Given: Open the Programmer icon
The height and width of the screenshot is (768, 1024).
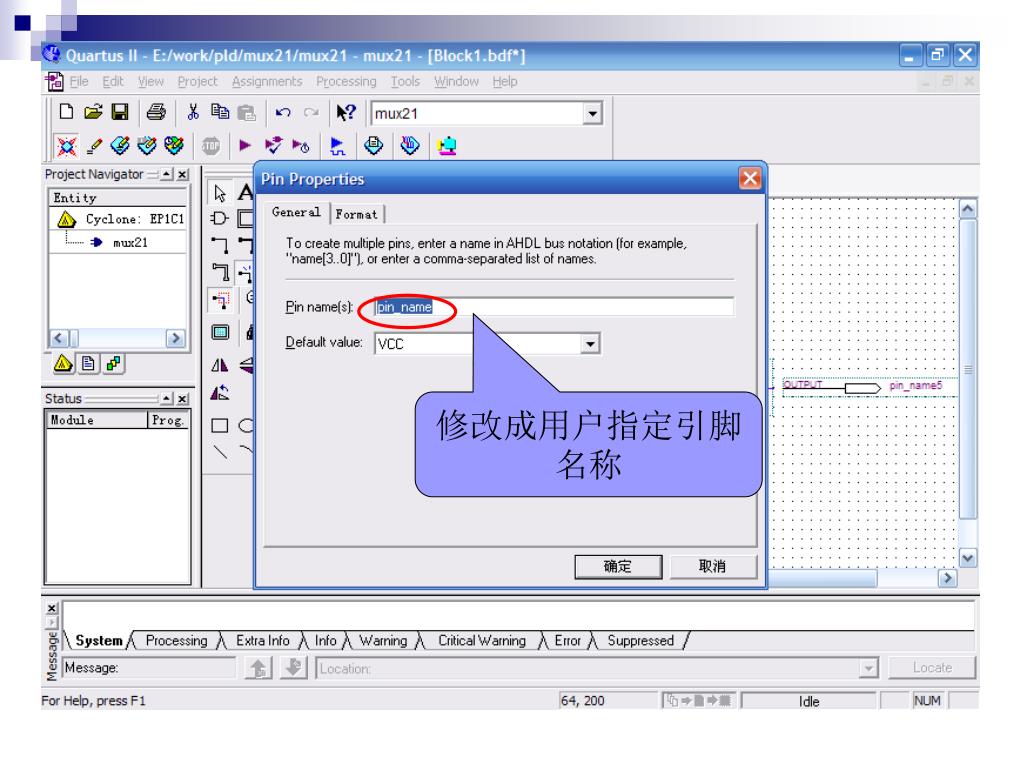Looking at the screenshot, I should point(409,145).
